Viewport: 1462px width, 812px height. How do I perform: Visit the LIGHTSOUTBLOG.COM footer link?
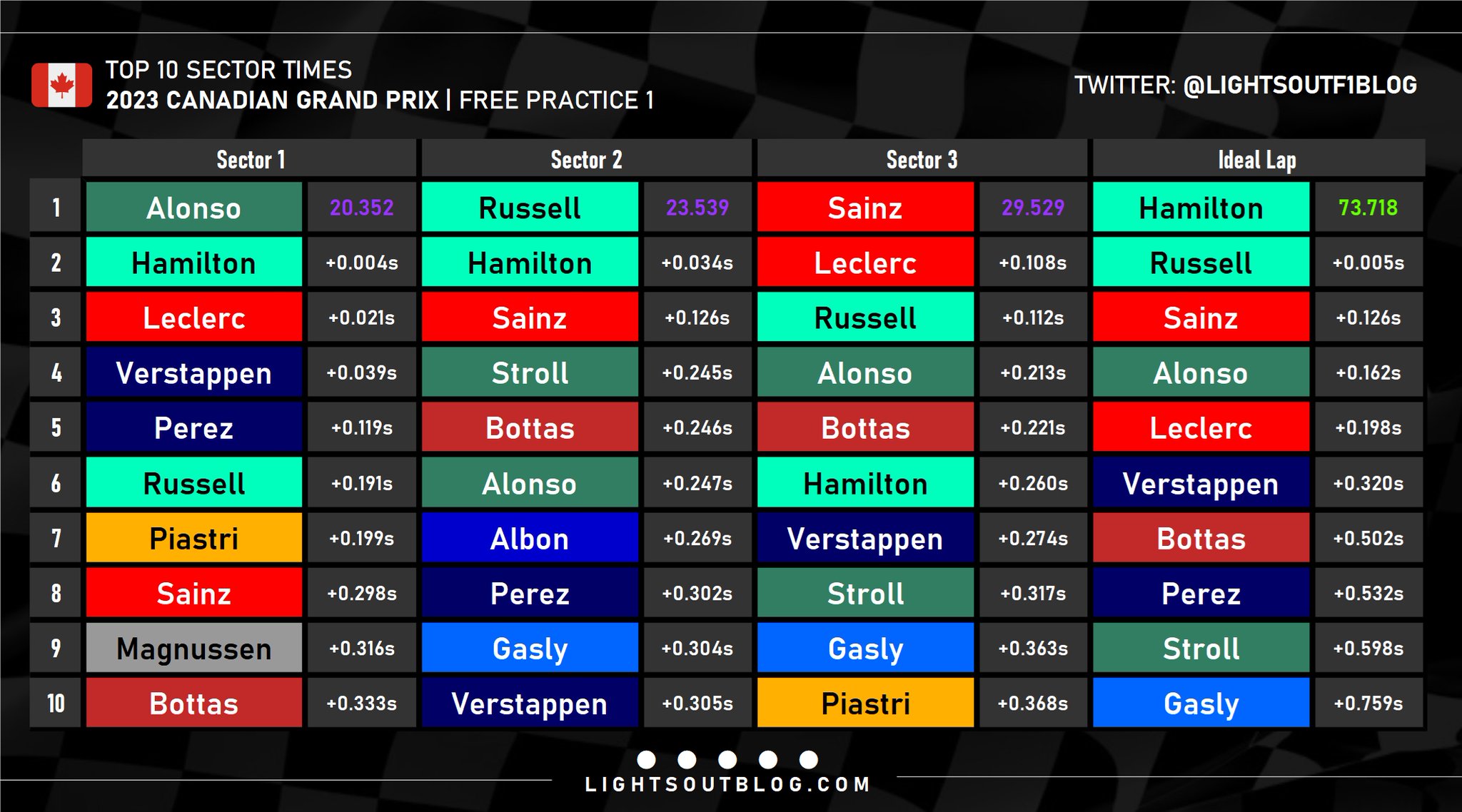tap(727, 785)
